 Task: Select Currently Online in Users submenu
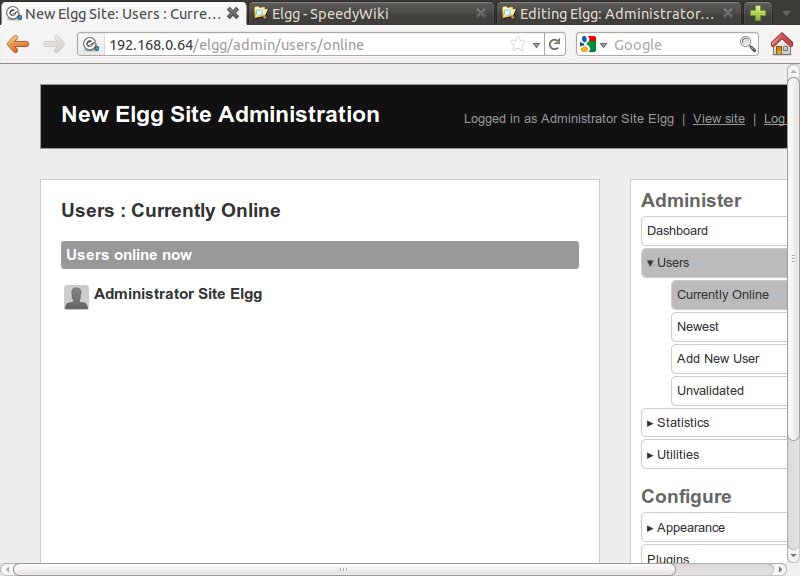(729, 295)
